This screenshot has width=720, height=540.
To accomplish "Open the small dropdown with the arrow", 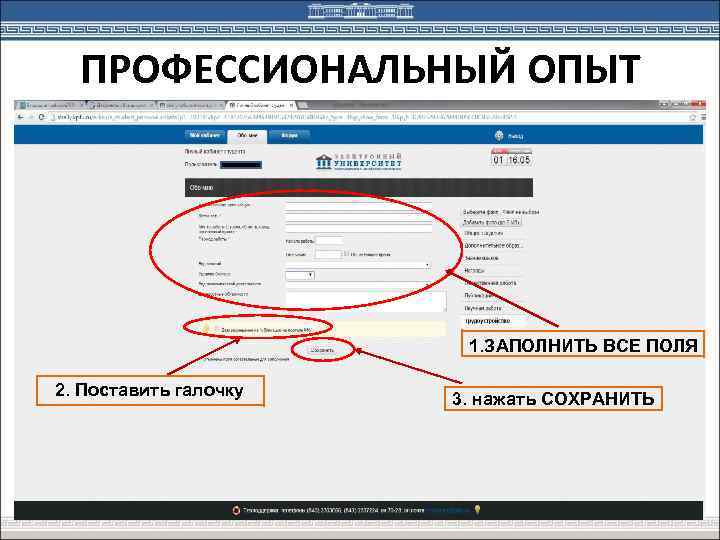I will (x=300, y=276).
